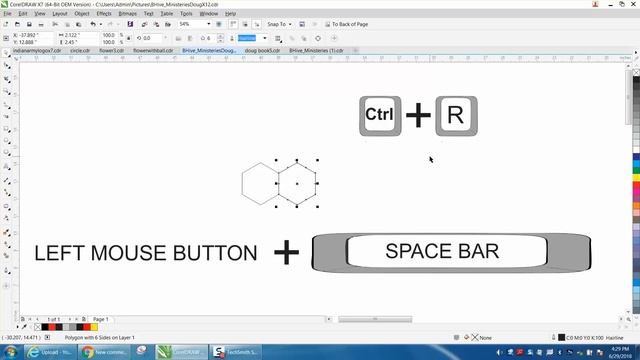Select the Ellipse tool in the toolbox
640x360 pixels.
click(6, 141)
